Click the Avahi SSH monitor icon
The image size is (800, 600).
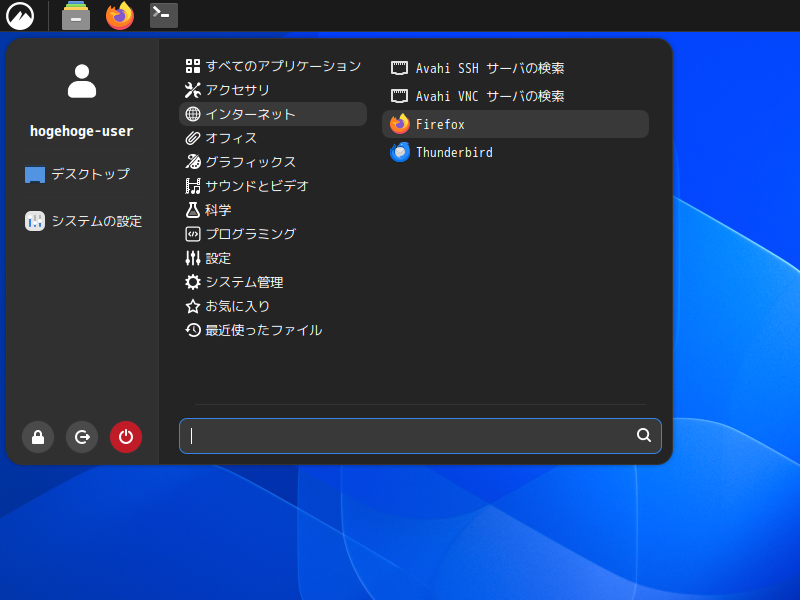pyautogui.click(x=399, y=68)
